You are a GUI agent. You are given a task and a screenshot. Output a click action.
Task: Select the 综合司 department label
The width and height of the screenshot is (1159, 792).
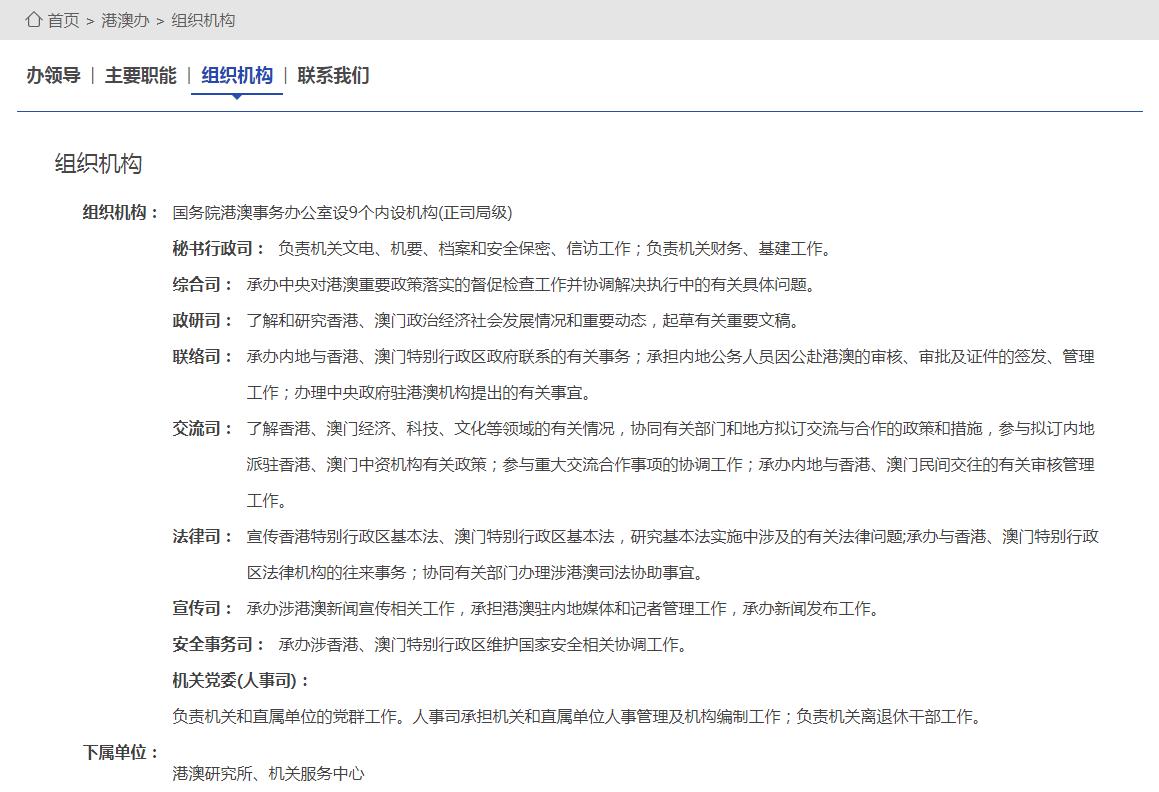coord(201,285)
